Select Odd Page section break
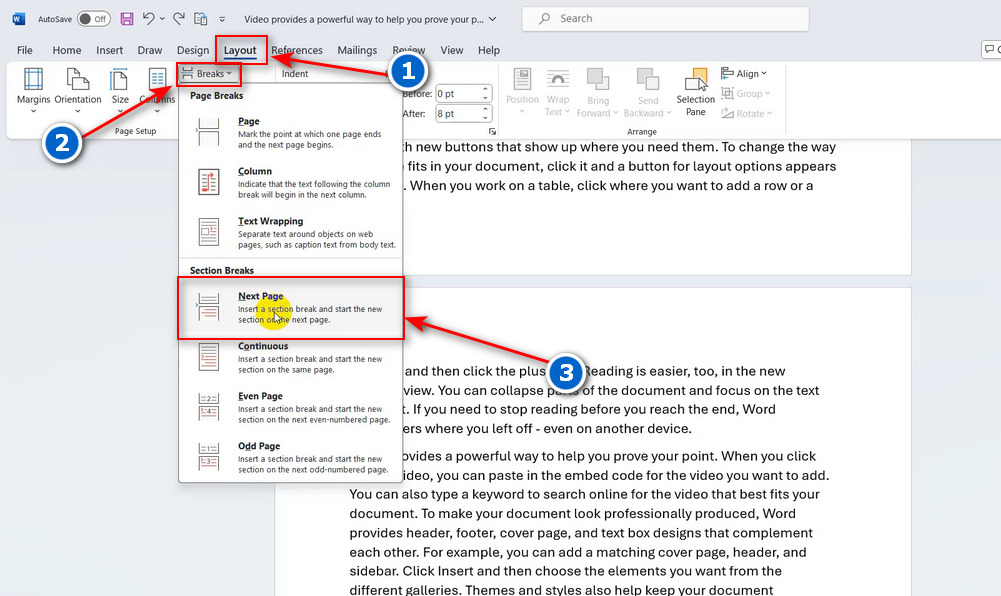Screen dimensions: 1001x596 coord(291,457)
